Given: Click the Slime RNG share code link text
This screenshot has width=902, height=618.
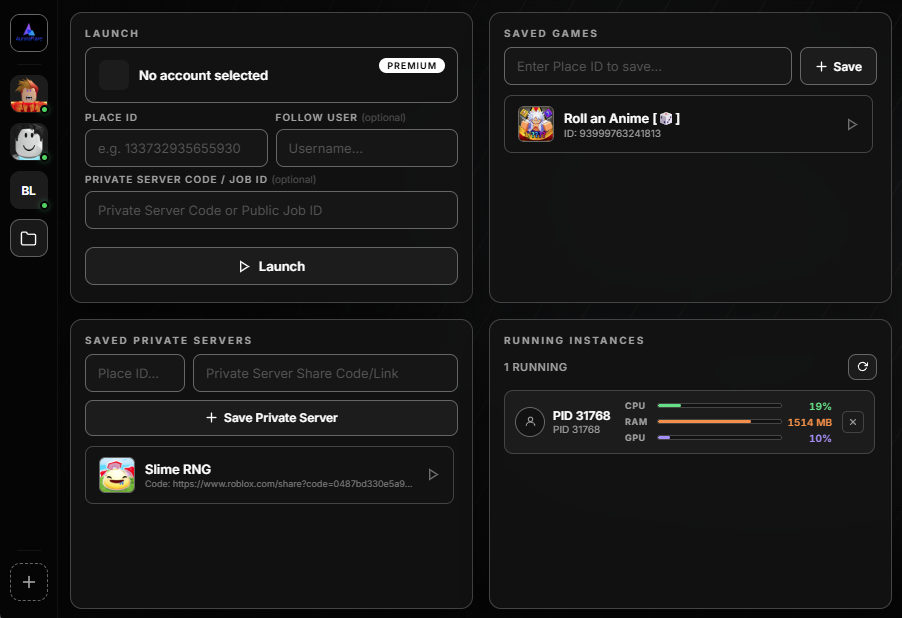Looking at the screenshot, I should click(278, 484).
